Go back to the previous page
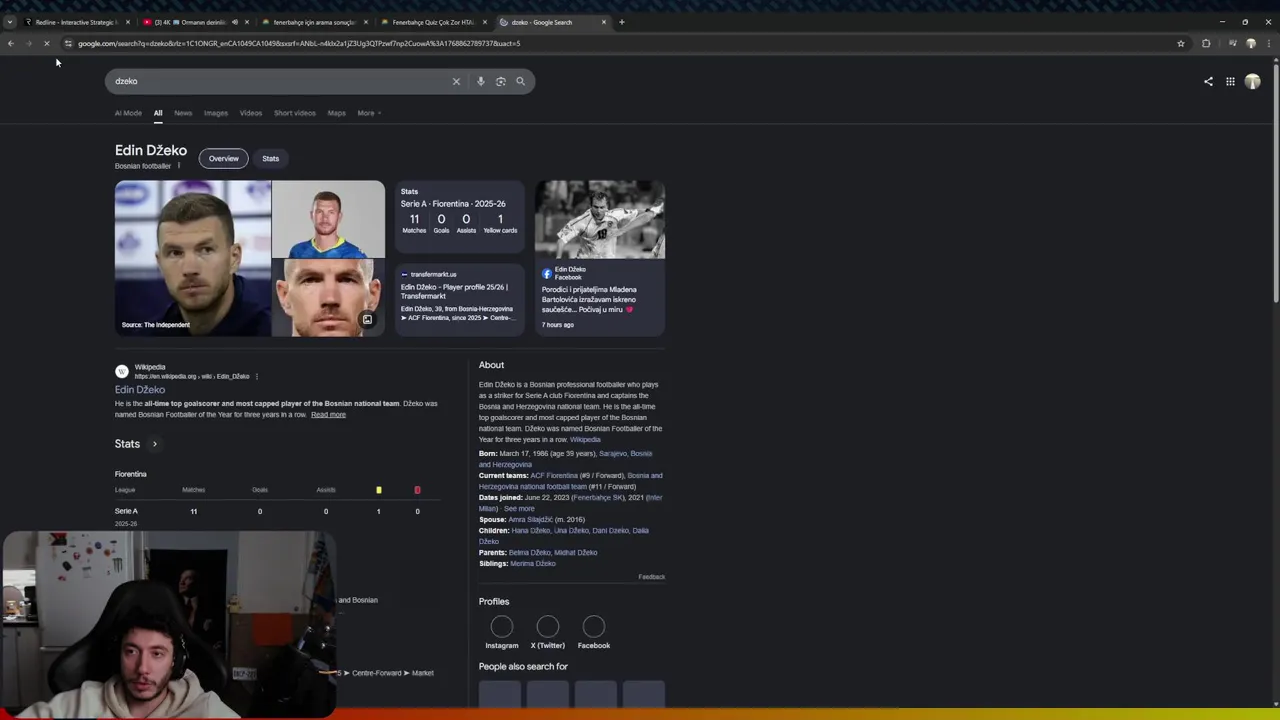 [x=10, y=43]
